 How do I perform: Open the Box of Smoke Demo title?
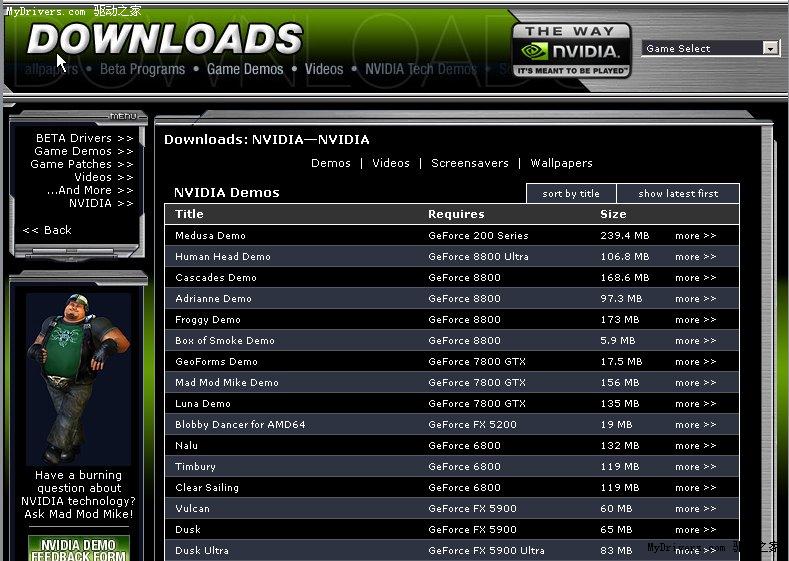point(225,341)
